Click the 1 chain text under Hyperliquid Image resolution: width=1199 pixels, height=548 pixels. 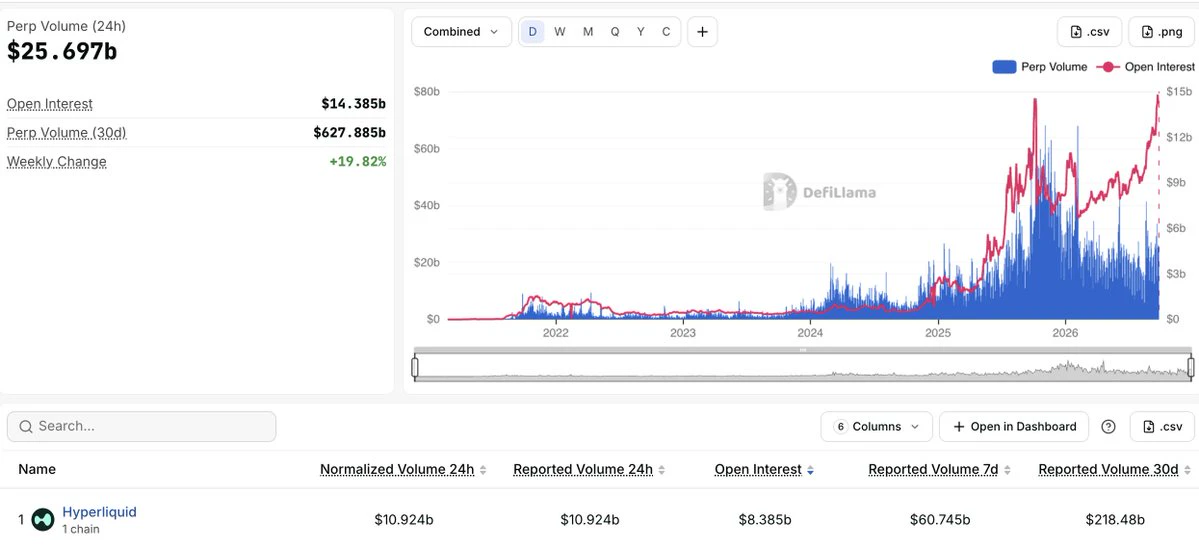coord(80,529)
